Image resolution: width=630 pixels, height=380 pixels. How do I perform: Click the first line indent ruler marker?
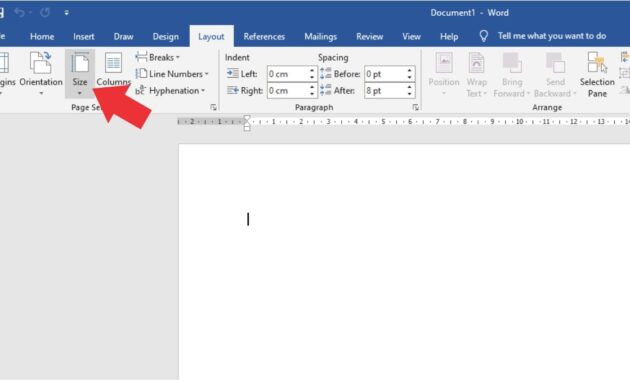tap(247, 118)
